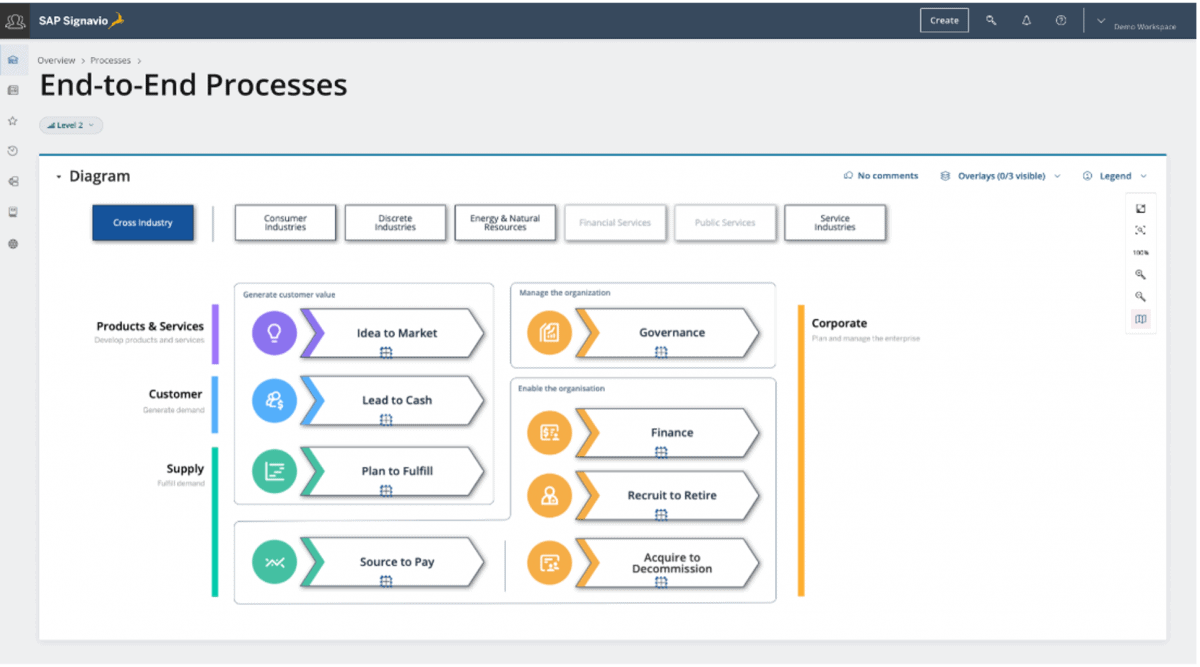
Task: Toggle the Consumer Industries filter
Action: 285,222
